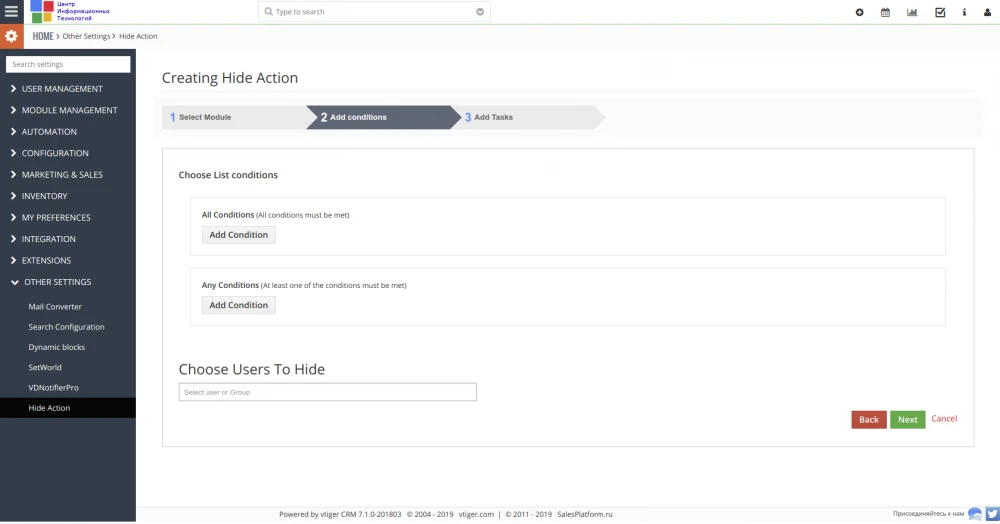
Task: Click the Cancel link
Action: 944,419
